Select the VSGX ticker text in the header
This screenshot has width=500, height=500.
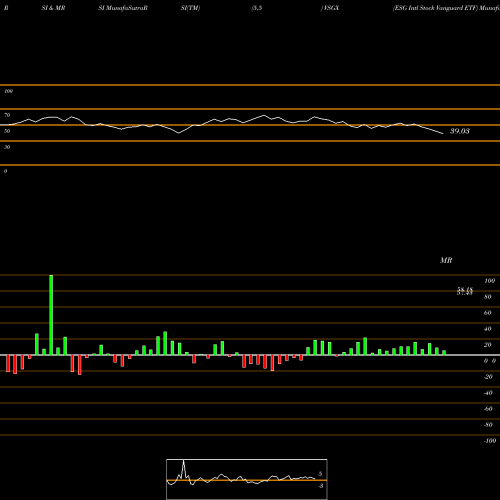pos(331,8)
